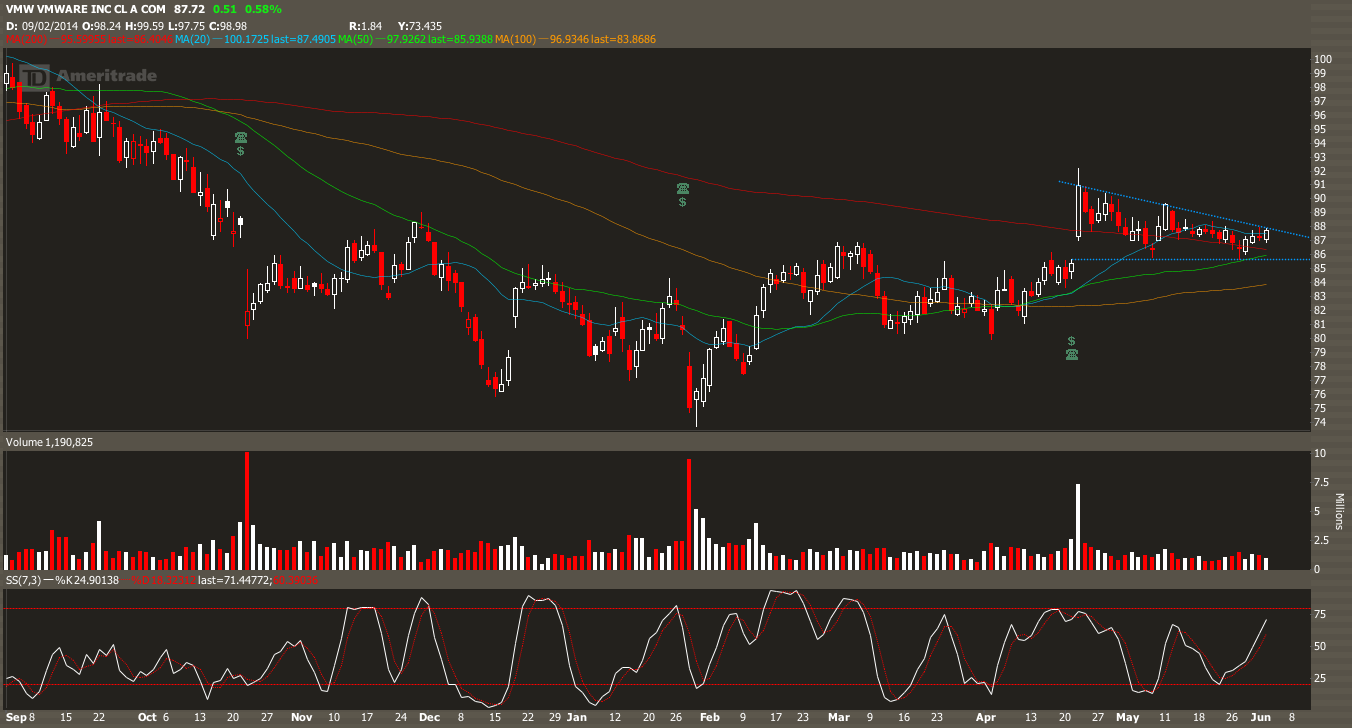
Task: Click the Millions label on the volume axis
Action: pyautogui.click(x=1338, y=510)
